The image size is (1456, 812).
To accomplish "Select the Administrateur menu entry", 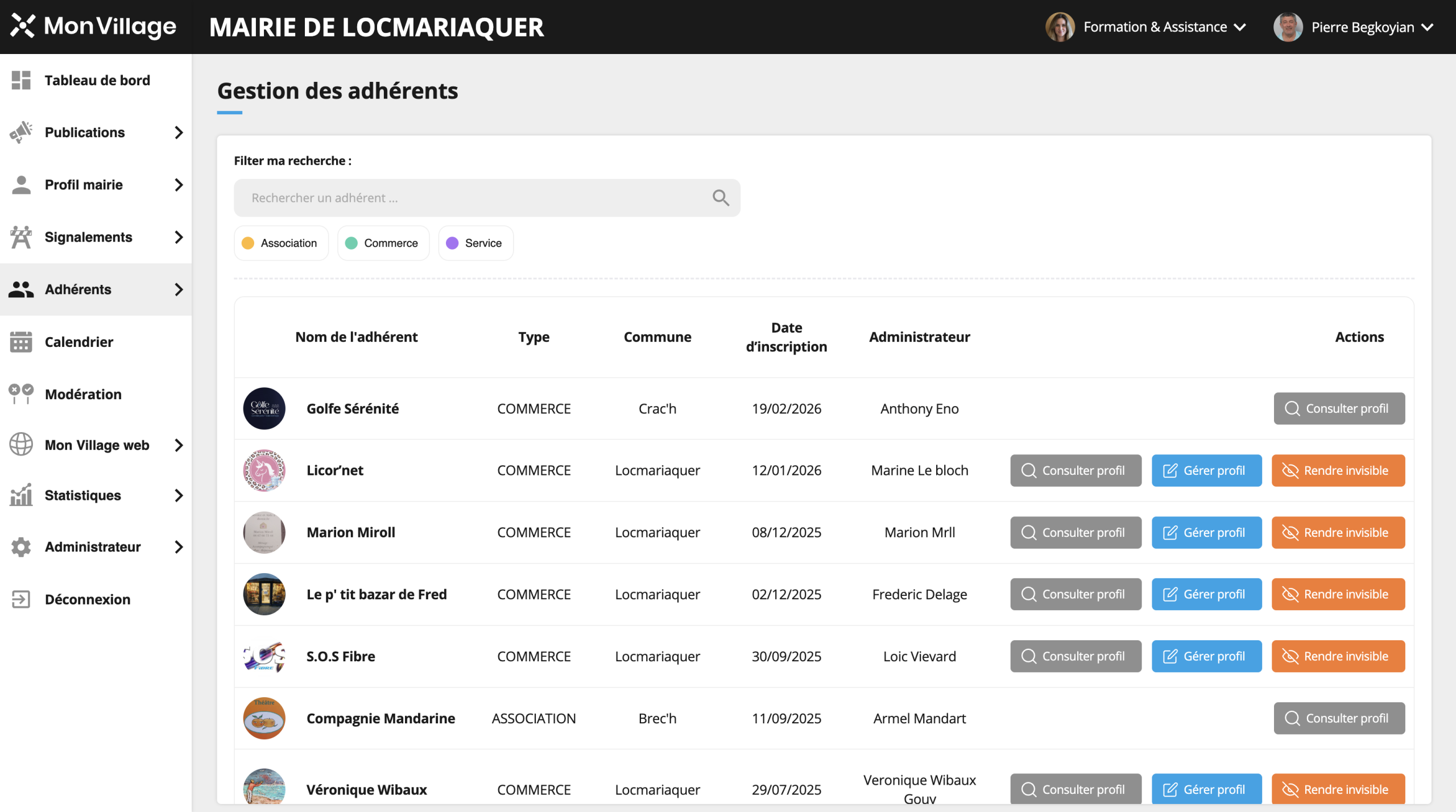I will pos(93,547).
